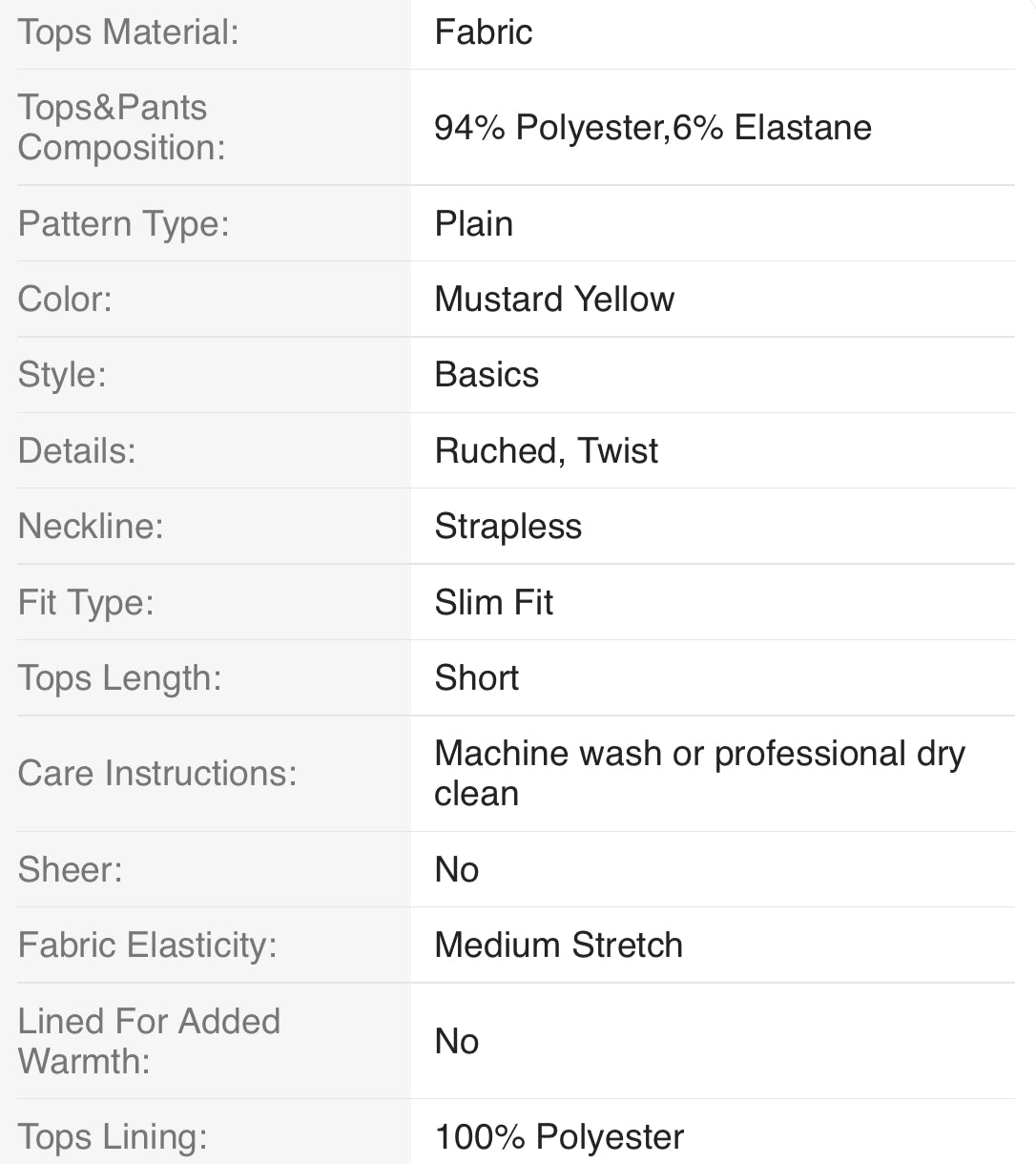Click the 'Style:' row label
Viewport: 1036px width, 1164px height.
tap(62, 375)
